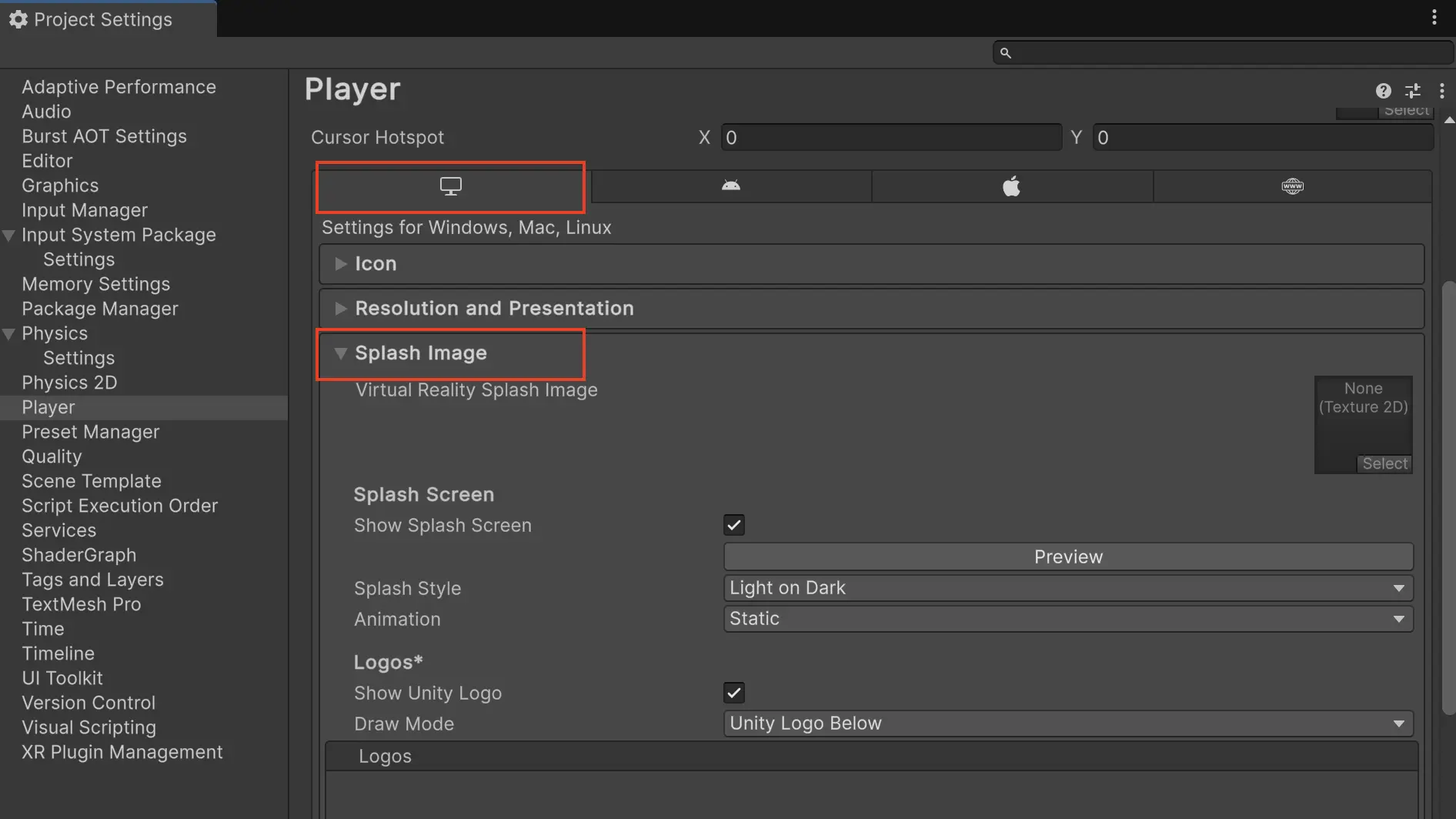Collapse the Physics tree arrow
The height and width of the screenshot is (819, 1456).
[9, 334]
